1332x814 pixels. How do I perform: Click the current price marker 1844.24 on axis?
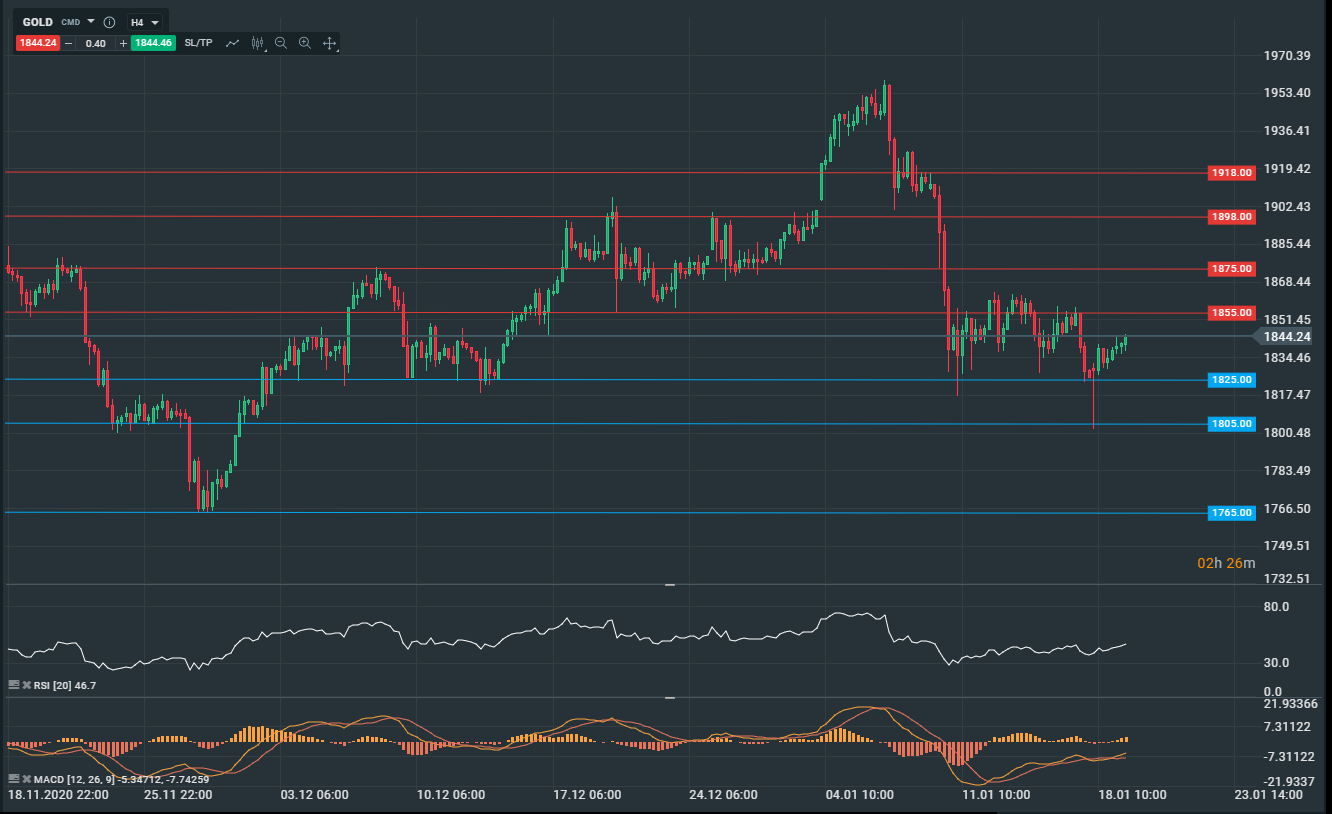1286,337
